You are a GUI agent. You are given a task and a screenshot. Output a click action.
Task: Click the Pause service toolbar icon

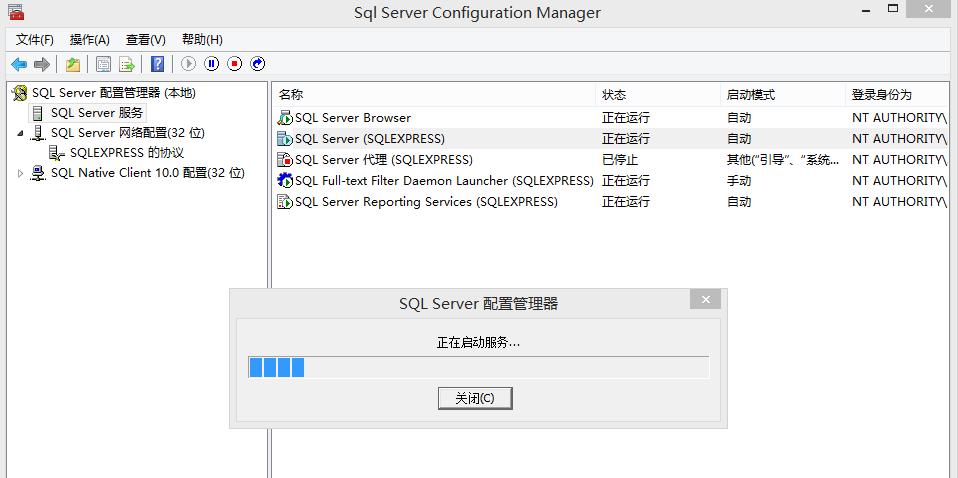(211, 64)
